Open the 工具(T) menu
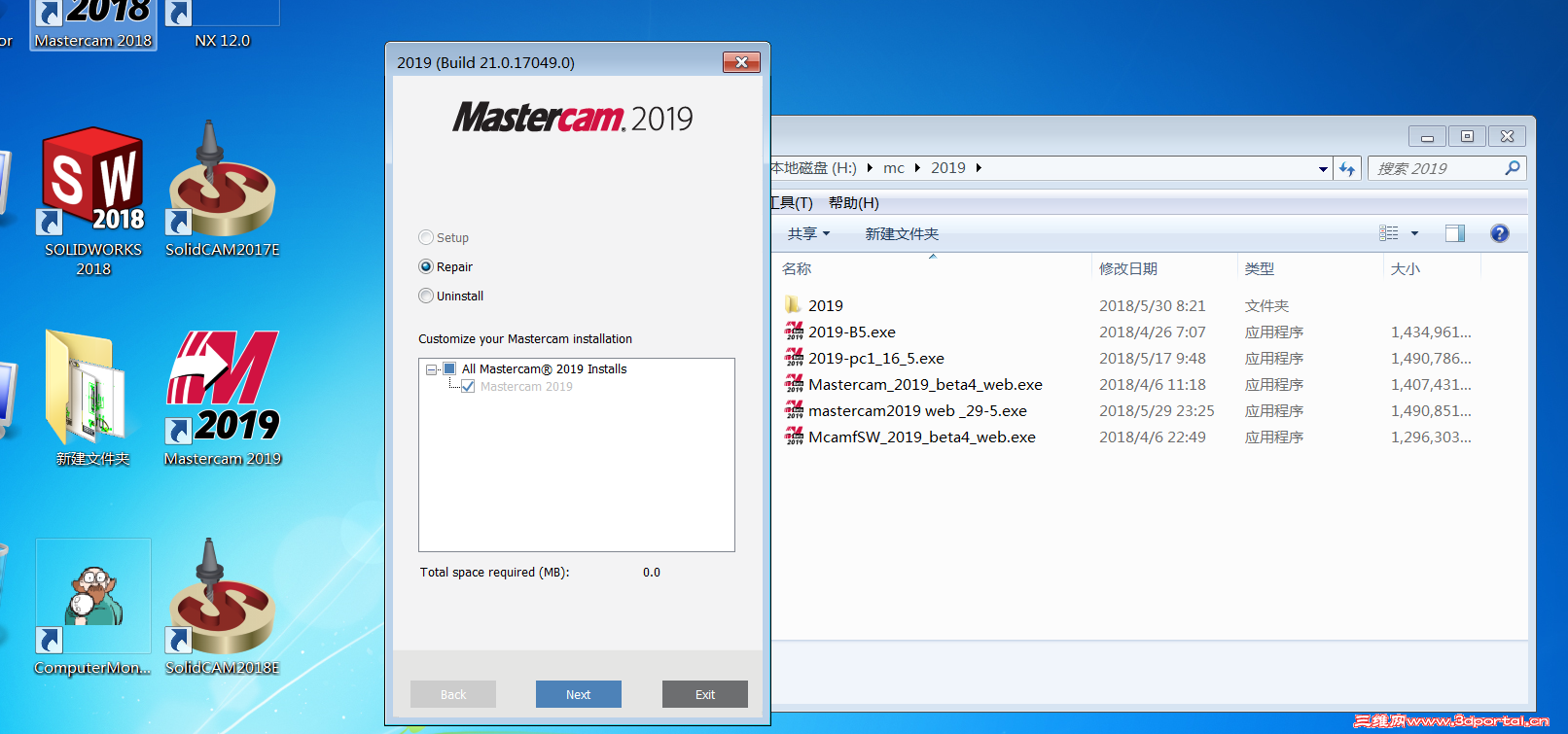The width and height of the screenshot is (1568, 734). (x=792, y=202)
